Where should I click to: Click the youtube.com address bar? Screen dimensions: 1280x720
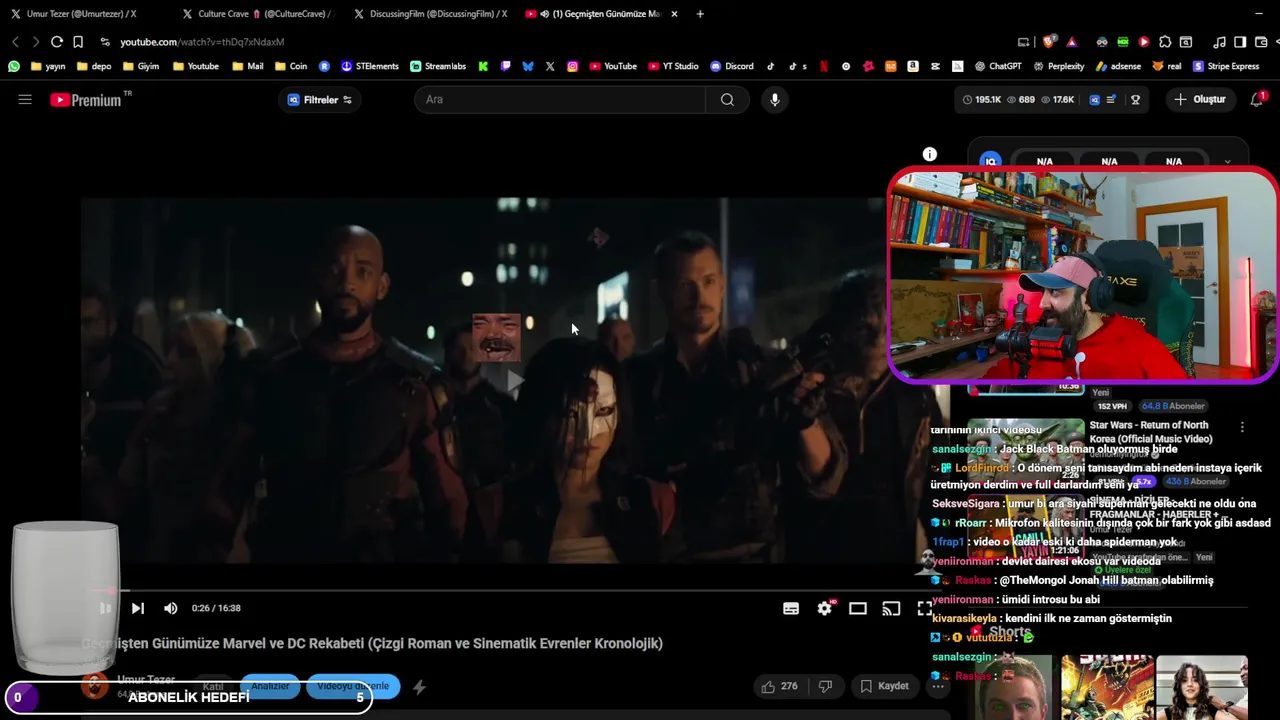click(202, 42)
